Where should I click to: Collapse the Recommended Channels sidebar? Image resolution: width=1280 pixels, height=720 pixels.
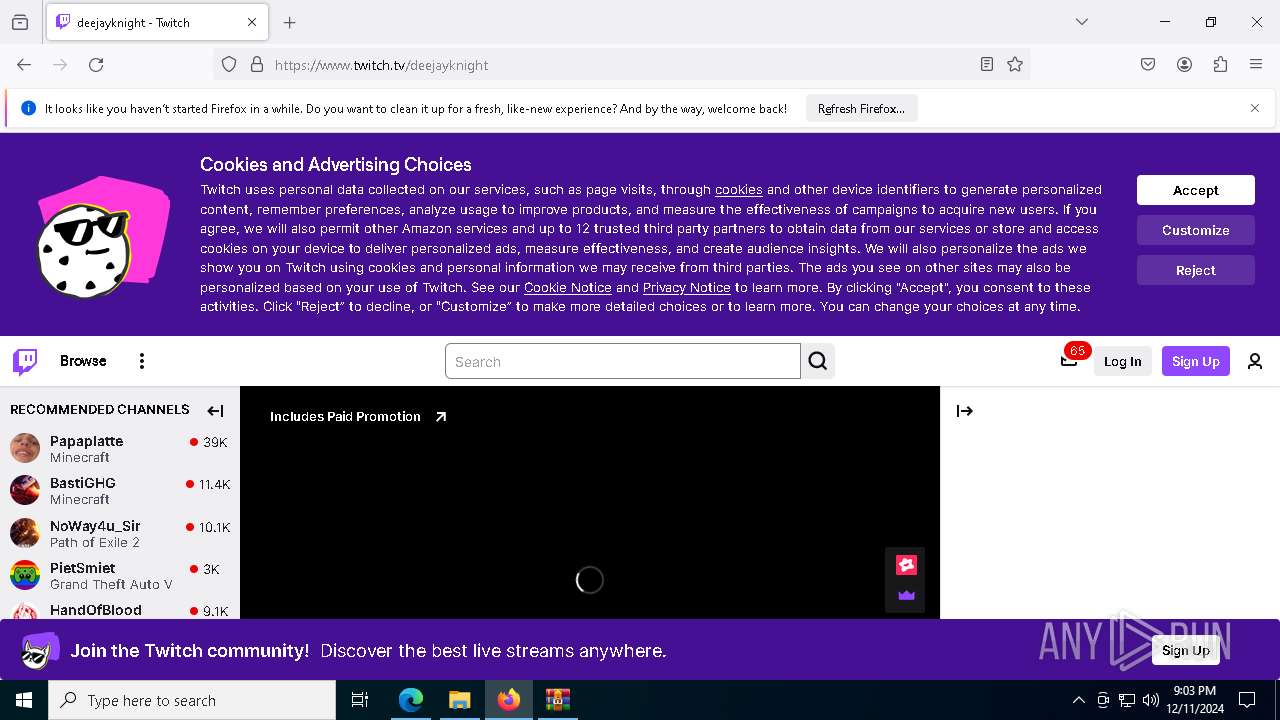[x=215, y=410]
